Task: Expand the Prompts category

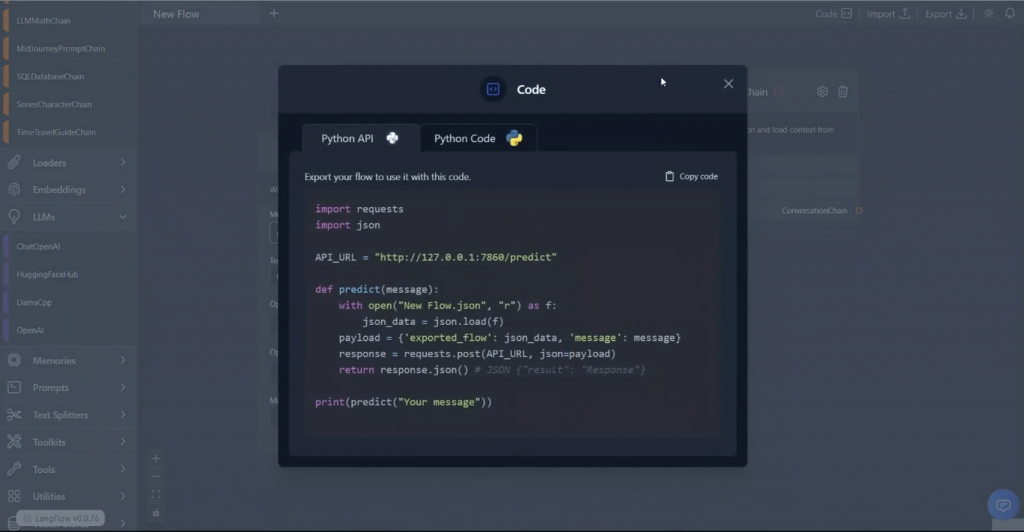Action: [68, 388]
